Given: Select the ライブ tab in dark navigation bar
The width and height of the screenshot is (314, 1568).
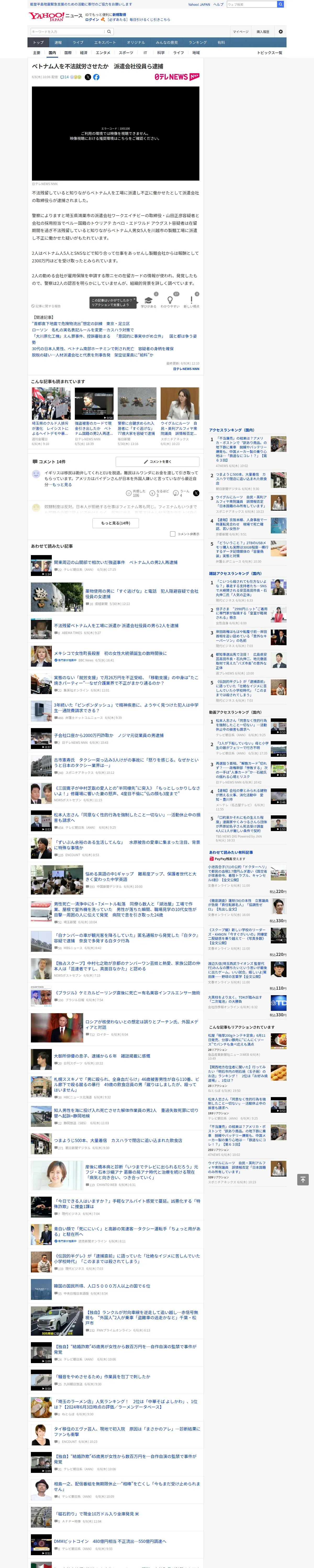Looking at the screenshot, I should coord(78,43).
